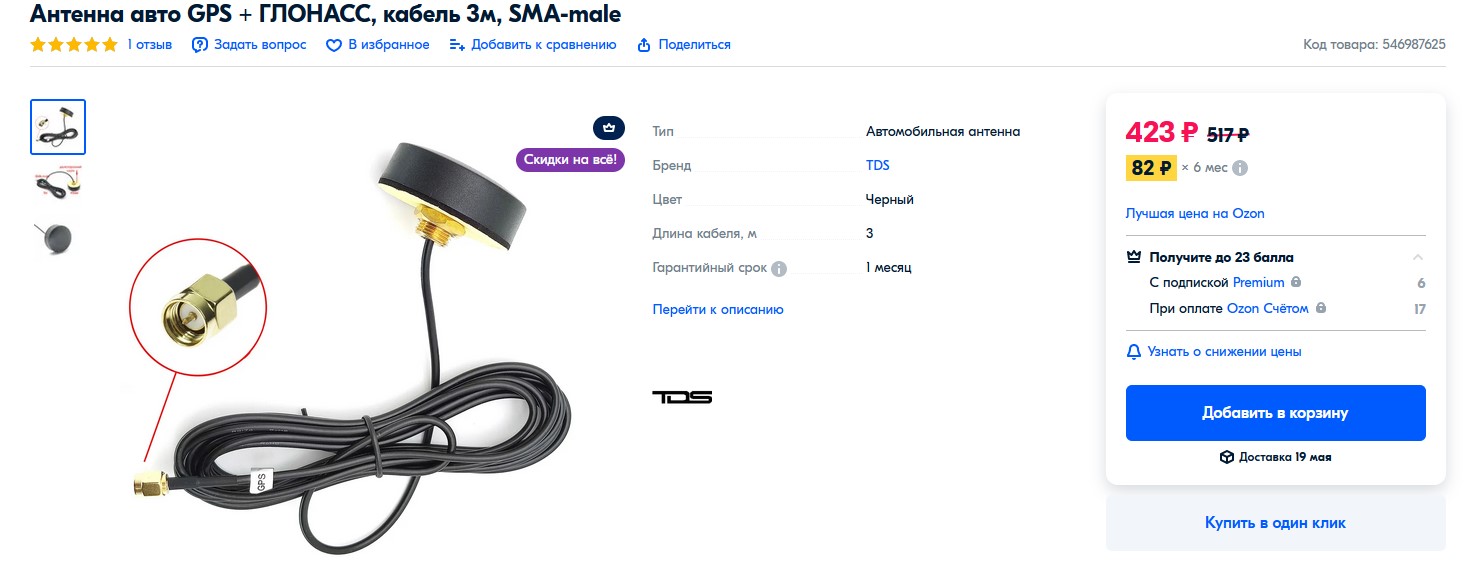The image size is (1476, 565).
Task: Select the second thumbnail with antenna dimensions
Action: 58,181
